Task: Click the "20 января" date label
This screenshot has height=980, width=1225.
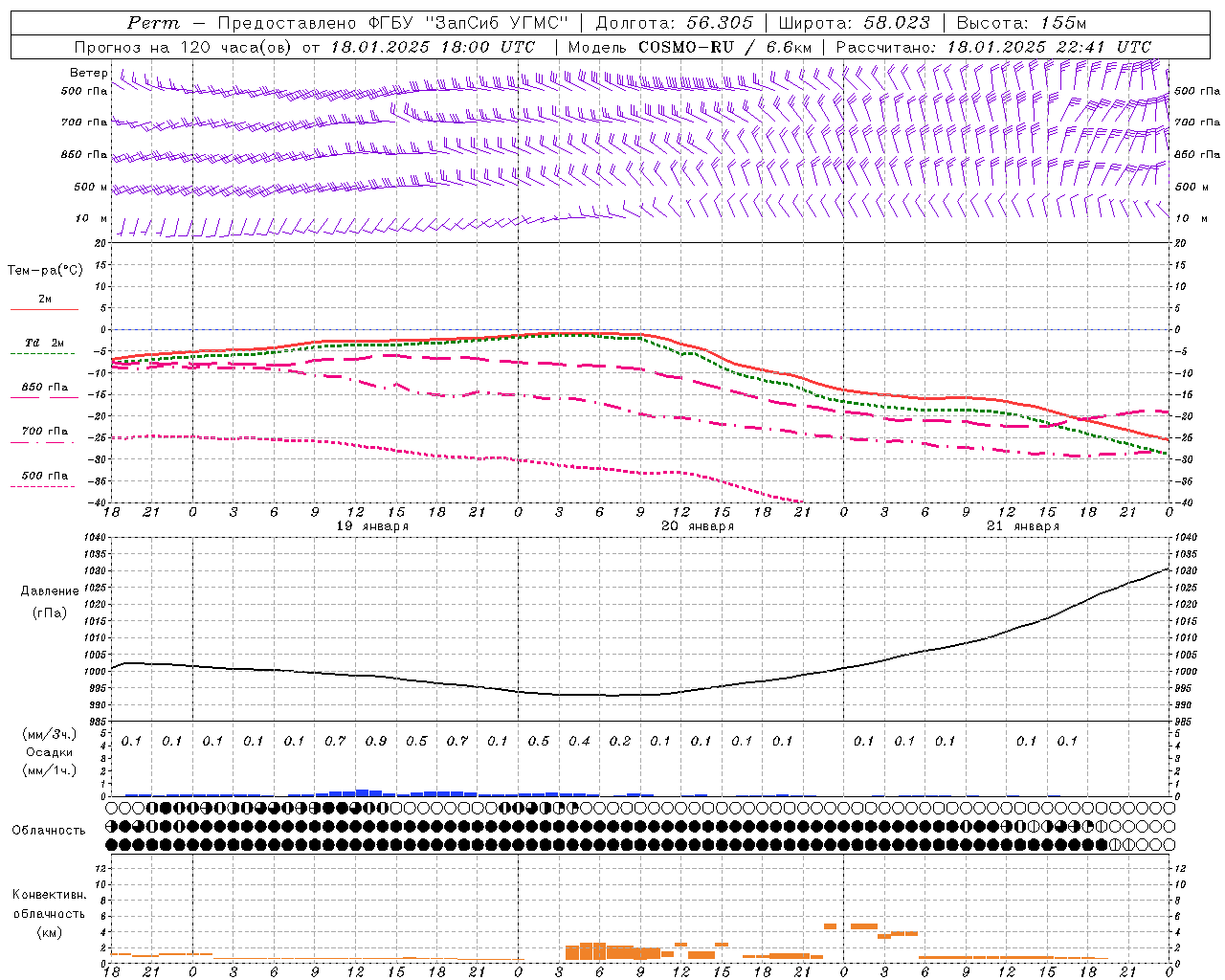Action: [698, 526]
